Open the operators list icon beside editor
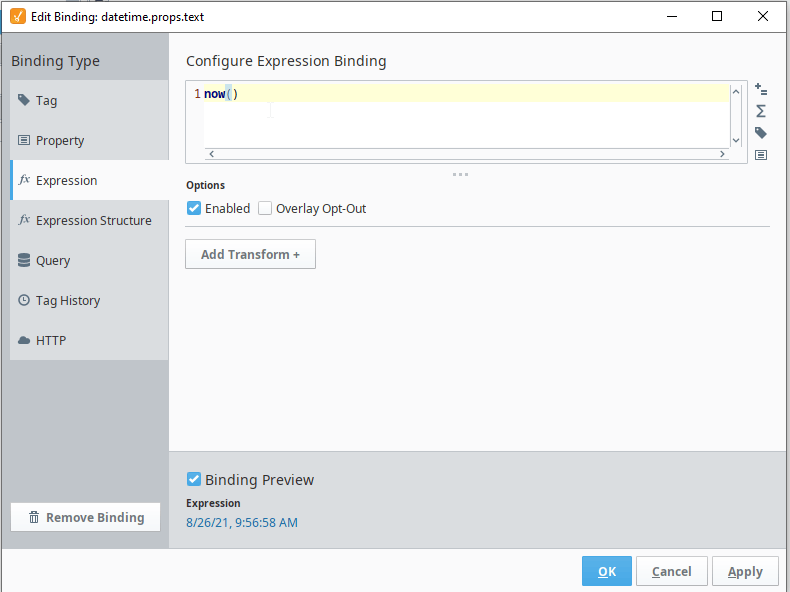Viewport: 790px width, 592px height. 761,90
